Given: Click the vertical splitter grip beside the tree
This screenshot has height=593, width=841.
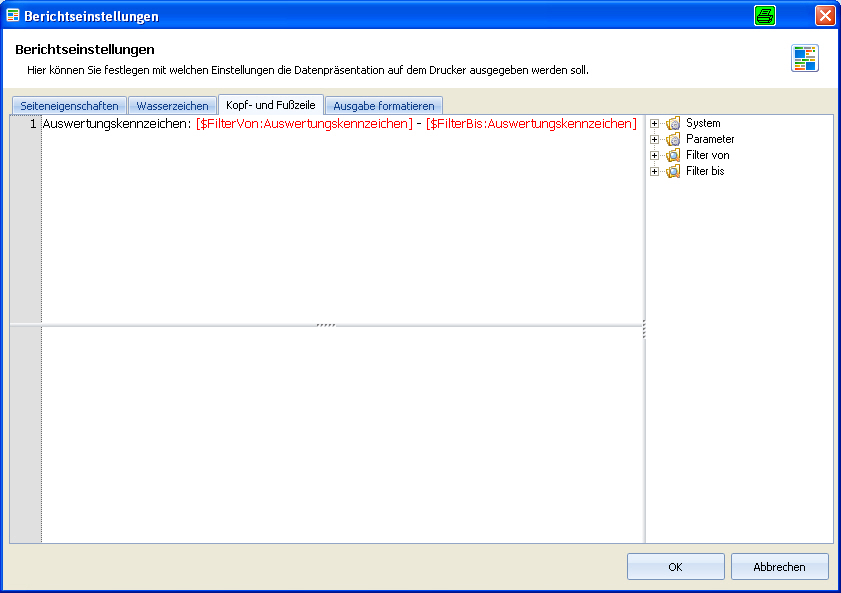Looking at the screenshot, I should (644, 329).
